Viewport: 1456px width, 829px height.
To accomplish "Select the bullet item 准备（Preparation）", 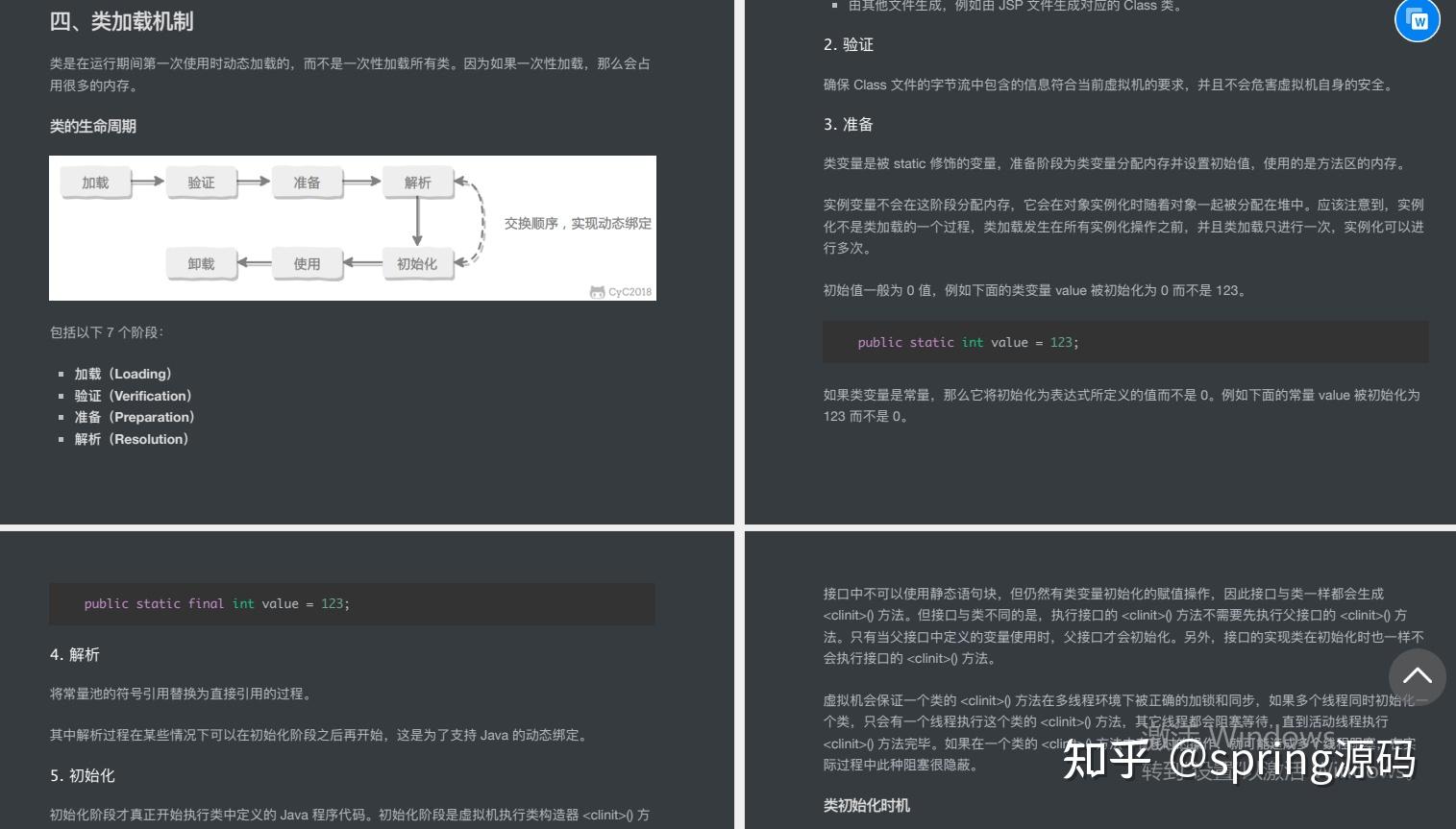I will click(135, 417).
